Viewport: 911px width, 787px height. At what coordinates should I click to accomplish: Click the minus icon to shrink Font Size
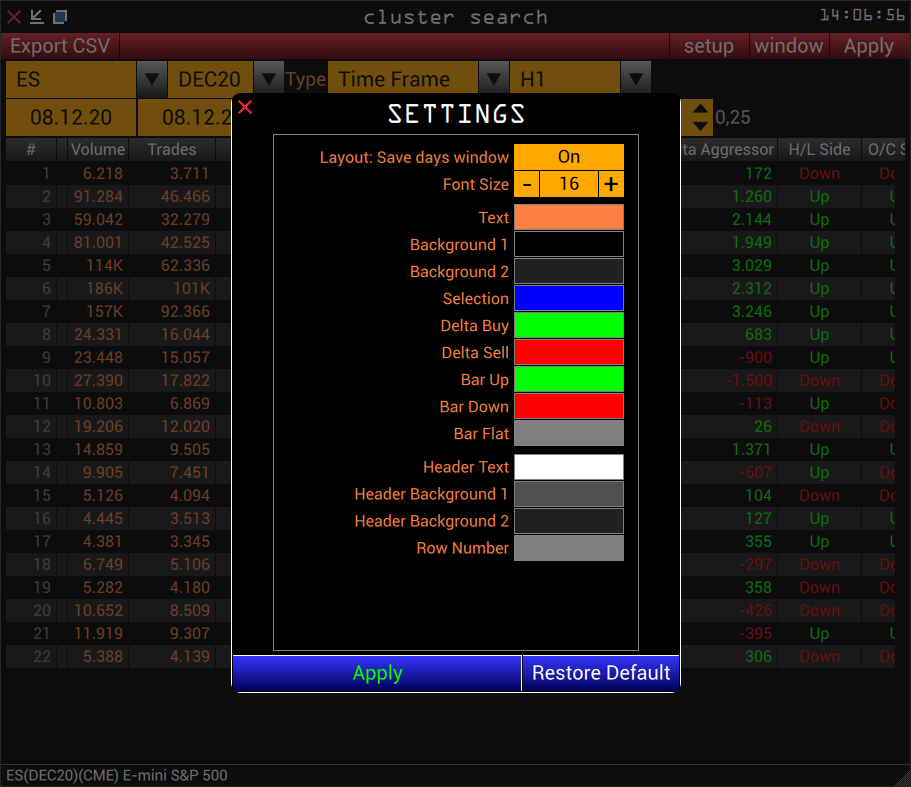(x=527, y=185)
